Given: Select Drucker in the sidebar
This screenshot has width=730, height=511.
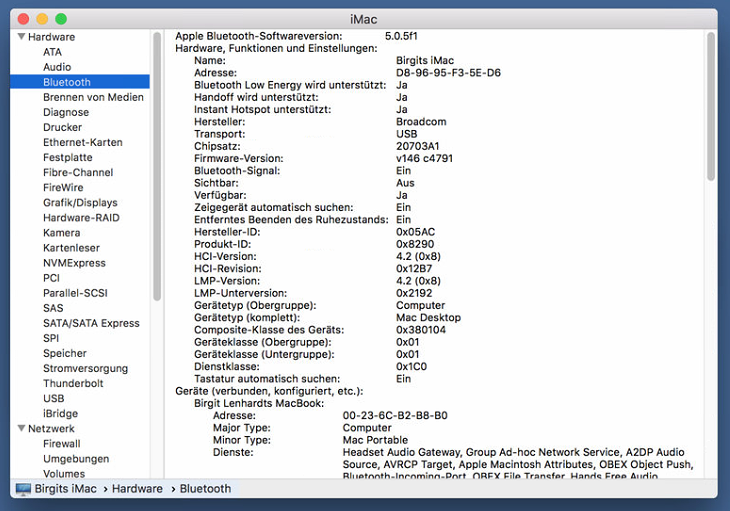Looking at the screenshot, I should [x=62, y=127].
